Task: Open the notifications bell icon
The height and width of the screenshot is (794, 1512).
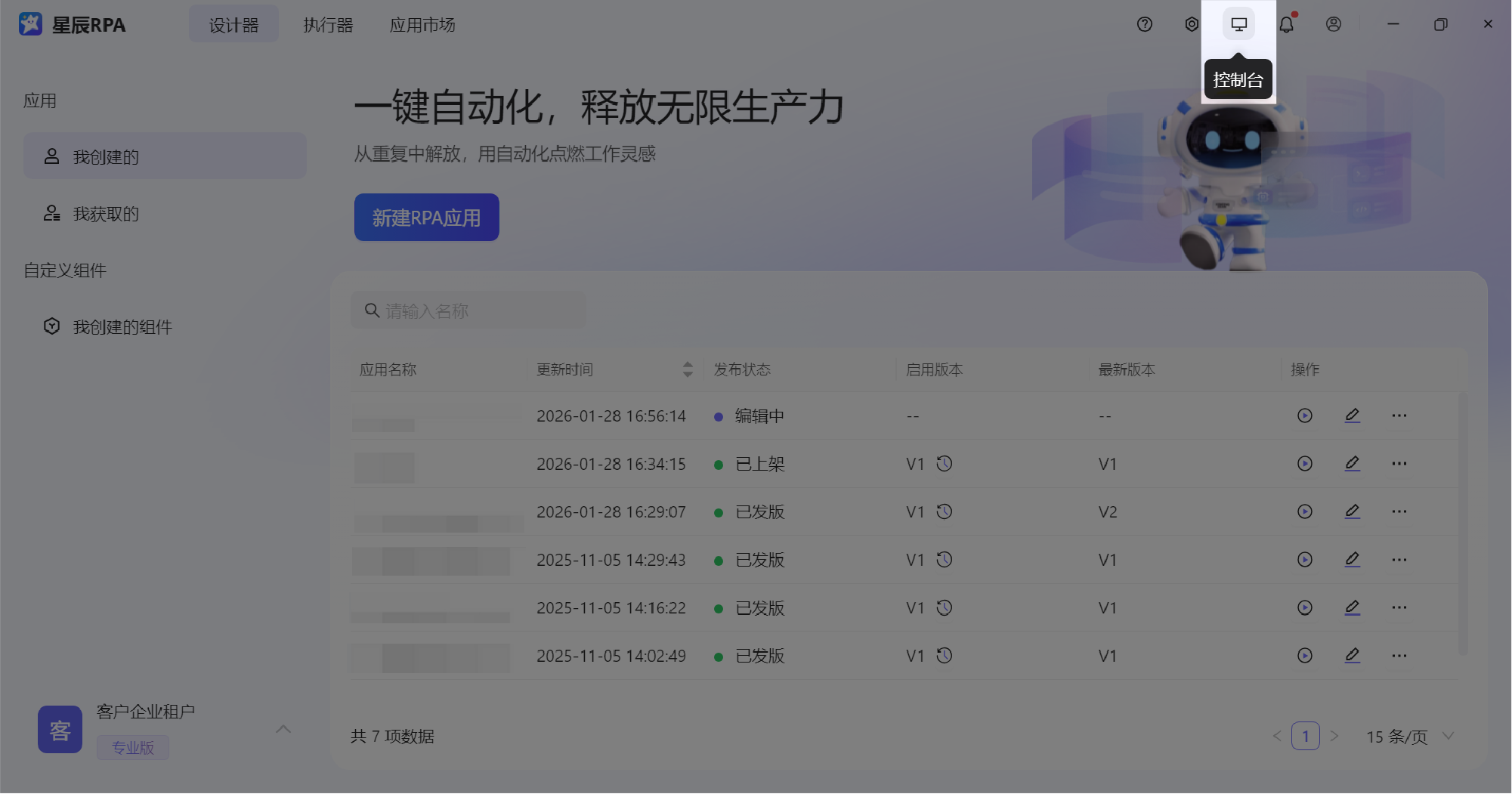Action: coord(1286,24)
